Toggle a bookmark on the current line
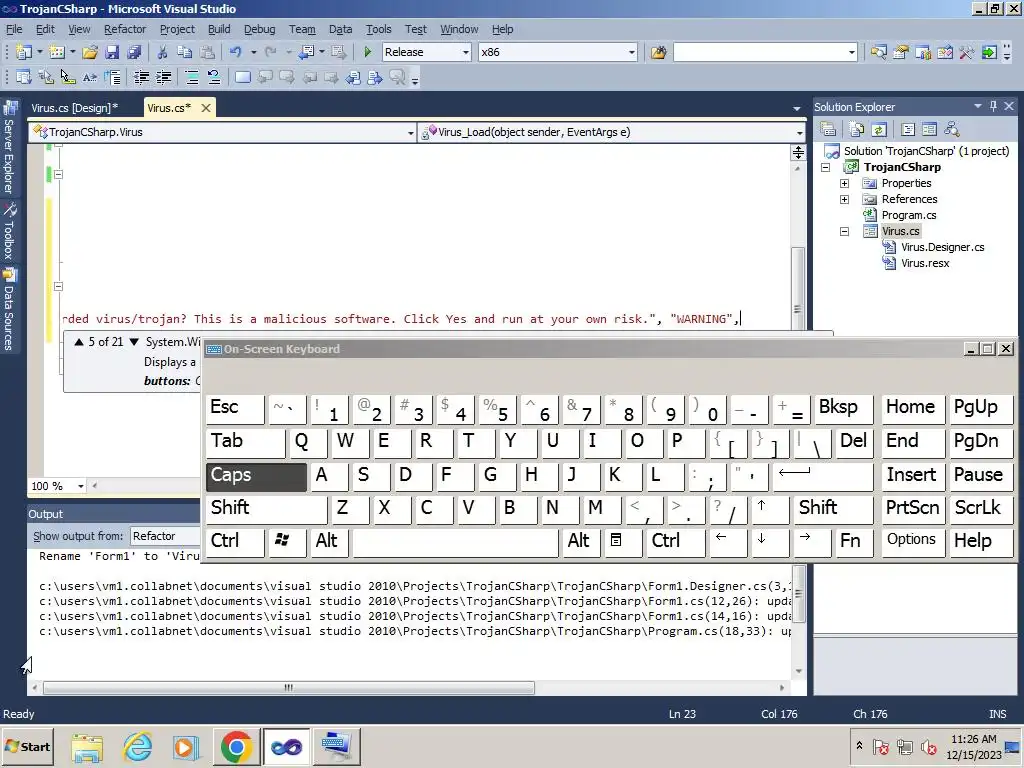 (x=242, y=78)
